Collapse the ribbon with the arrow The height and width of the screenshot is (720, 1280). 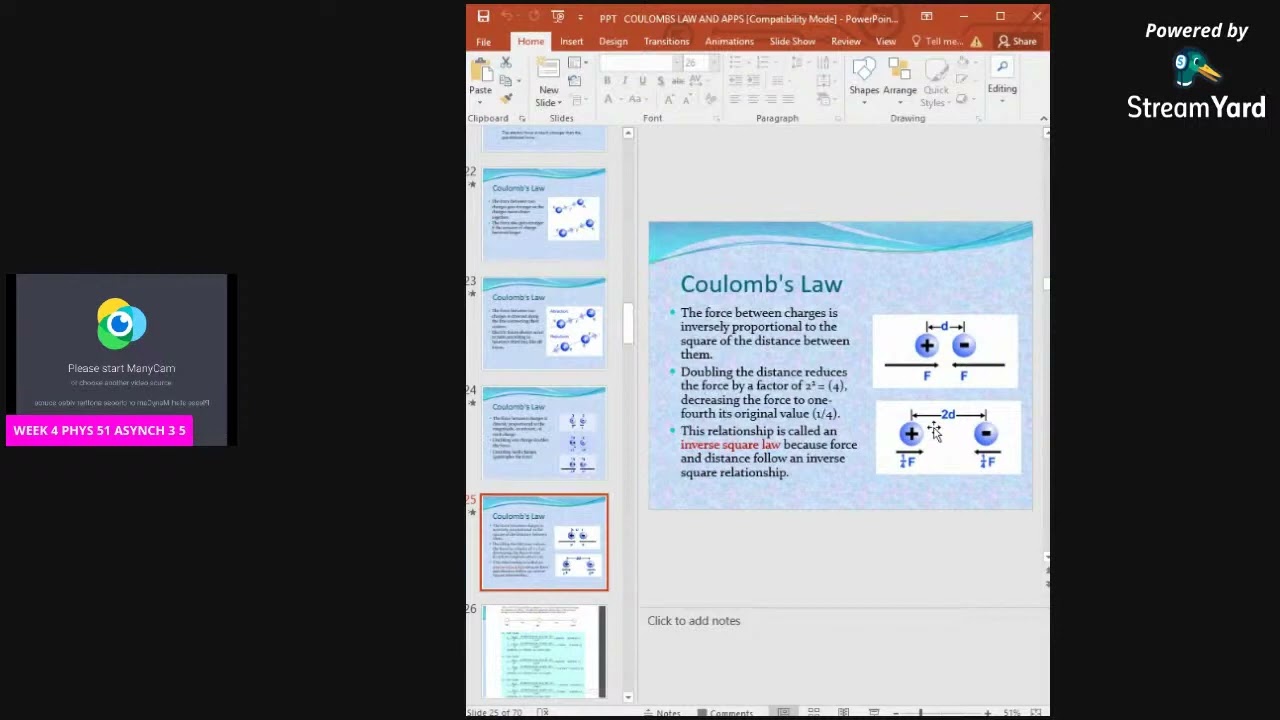1043,118
